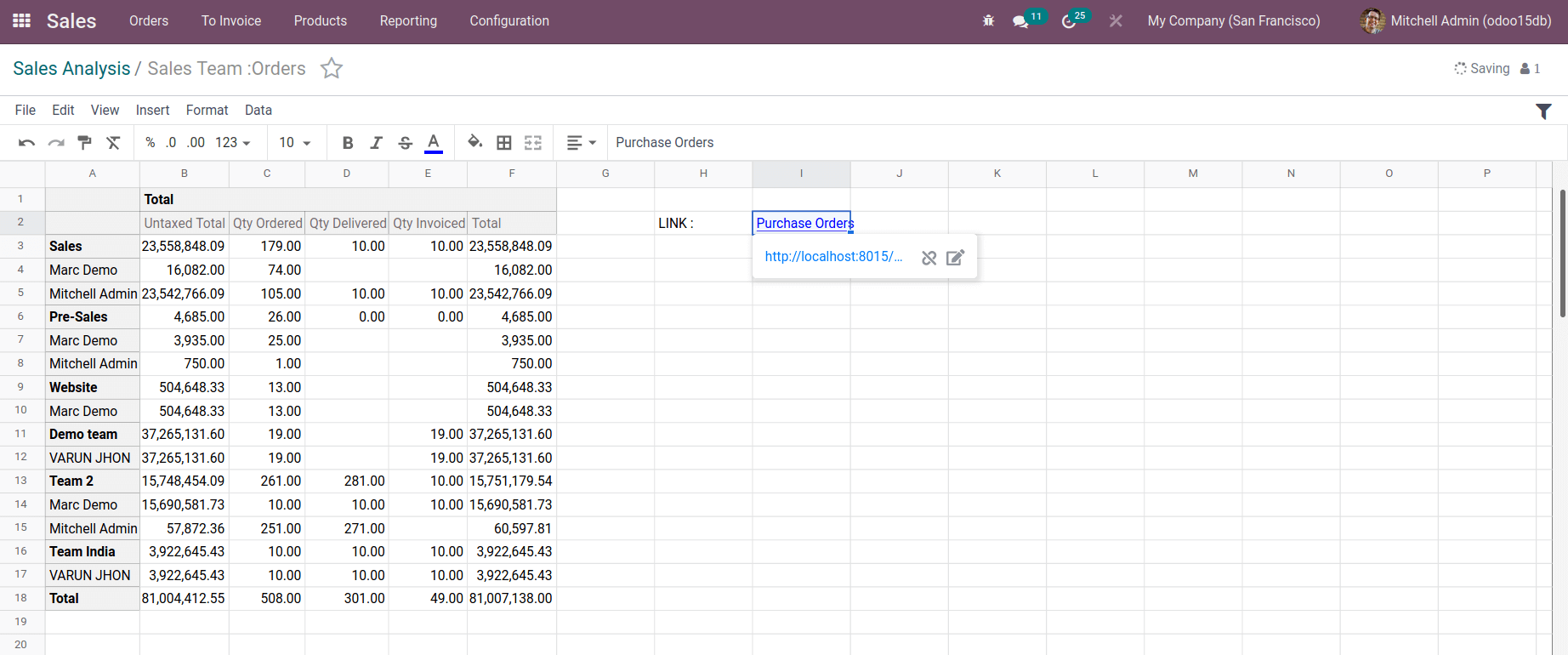
Task: Click the edit link icon in popup
Action: [955, 258]
